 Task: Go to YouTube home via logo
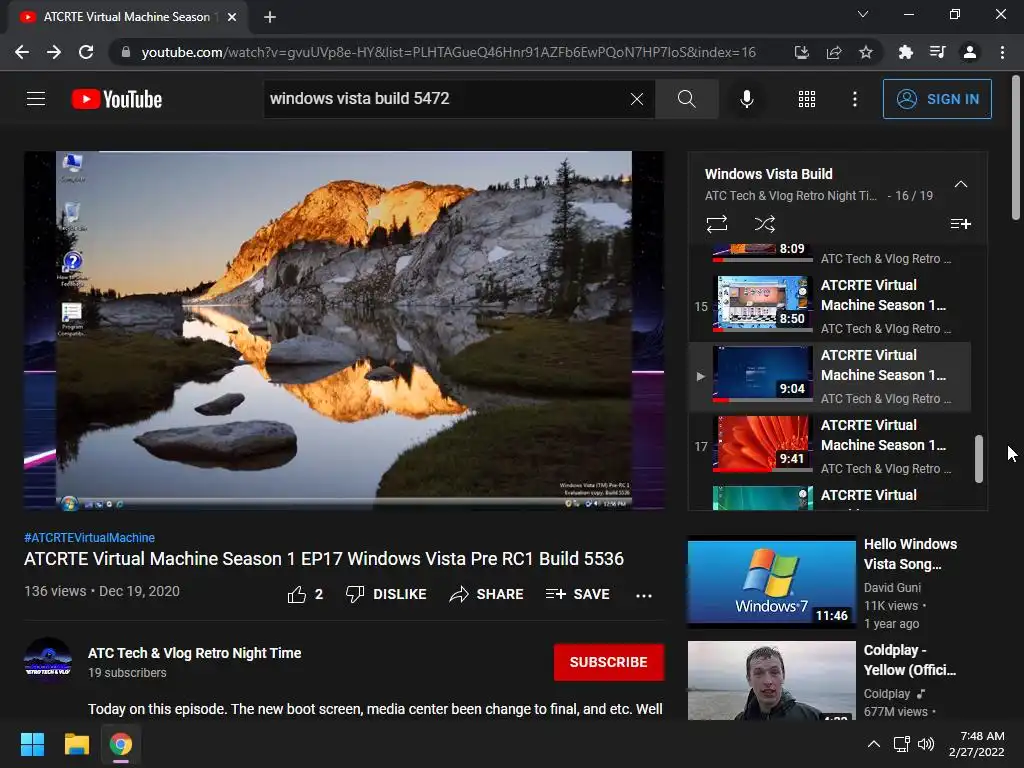(x=116, y=99)
